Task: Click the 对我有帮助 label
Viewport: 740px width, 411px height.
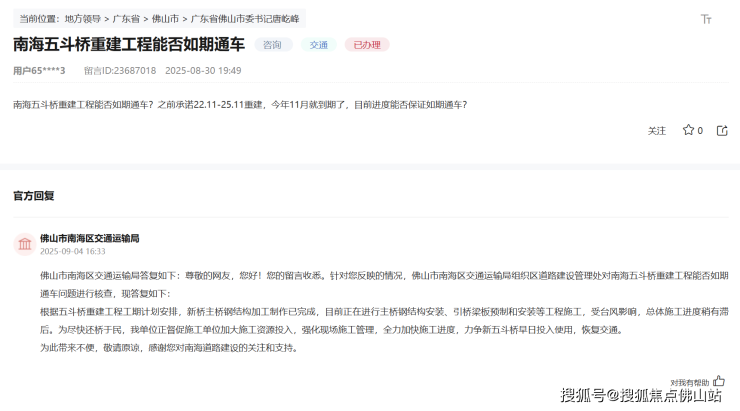Action: point(690,382)
